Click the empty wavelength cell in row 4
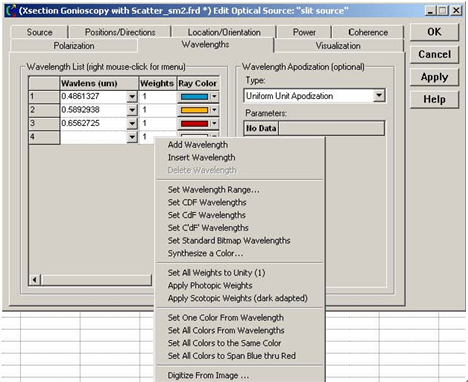This screenshot has height=382, width=468. coord(94,137)
